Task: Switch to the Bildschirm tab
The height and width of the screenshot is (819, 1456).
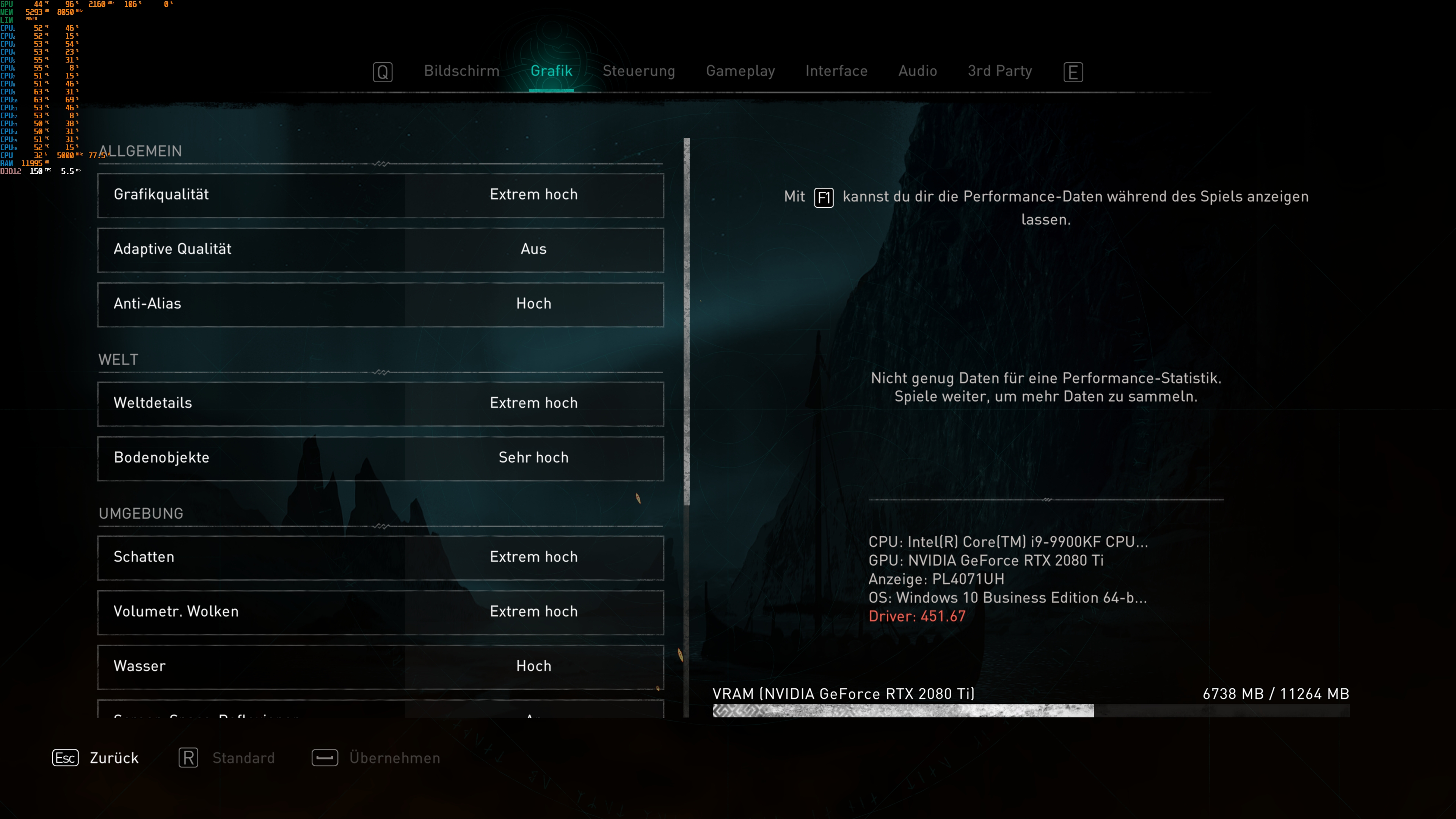Action: (x=461, y=71)
